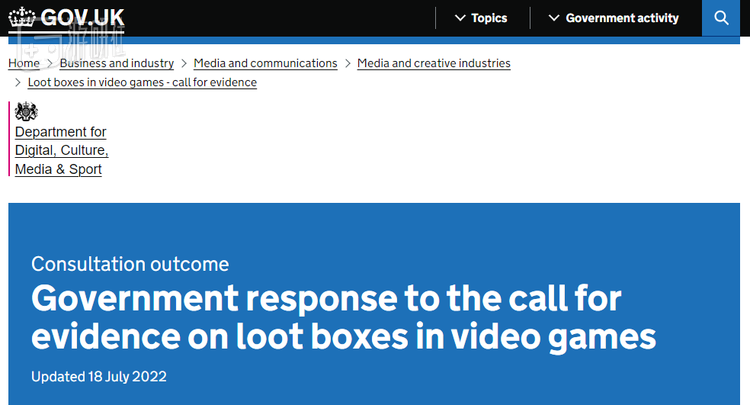The width and height of the screenshot is (750, 405).
Task: Click the royal coat of arms crest
Action: tap(26, 111)
